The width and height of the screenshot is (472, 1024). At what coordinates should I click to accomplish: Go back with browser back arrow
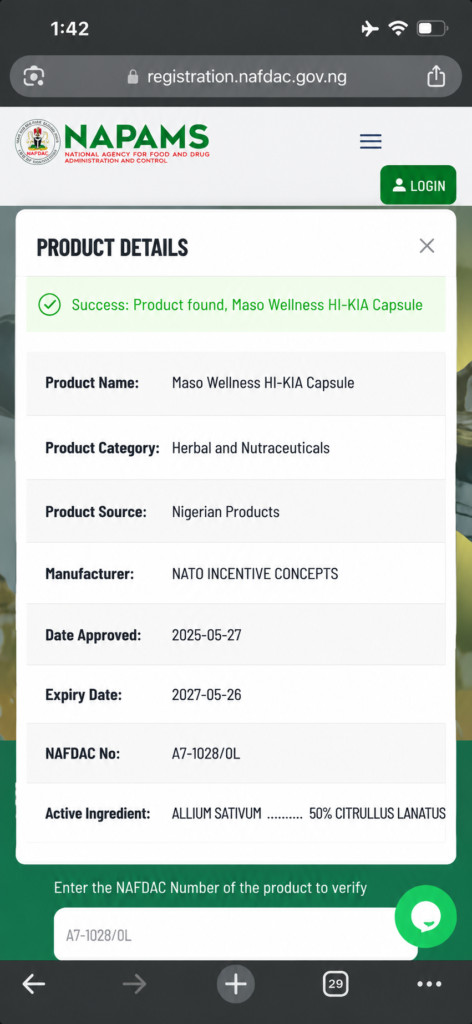click(x=34, y=984)
